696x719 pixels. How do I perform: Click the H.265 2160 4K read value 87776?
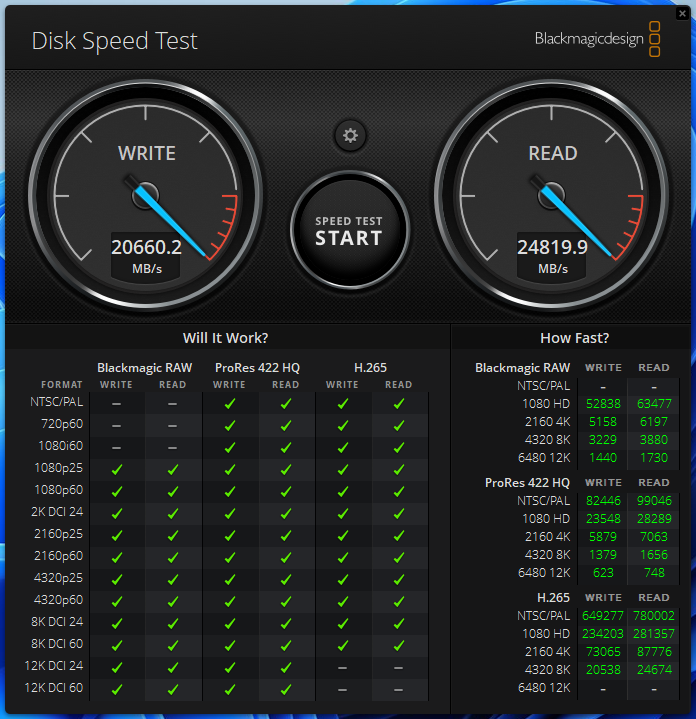click(654, 652)
